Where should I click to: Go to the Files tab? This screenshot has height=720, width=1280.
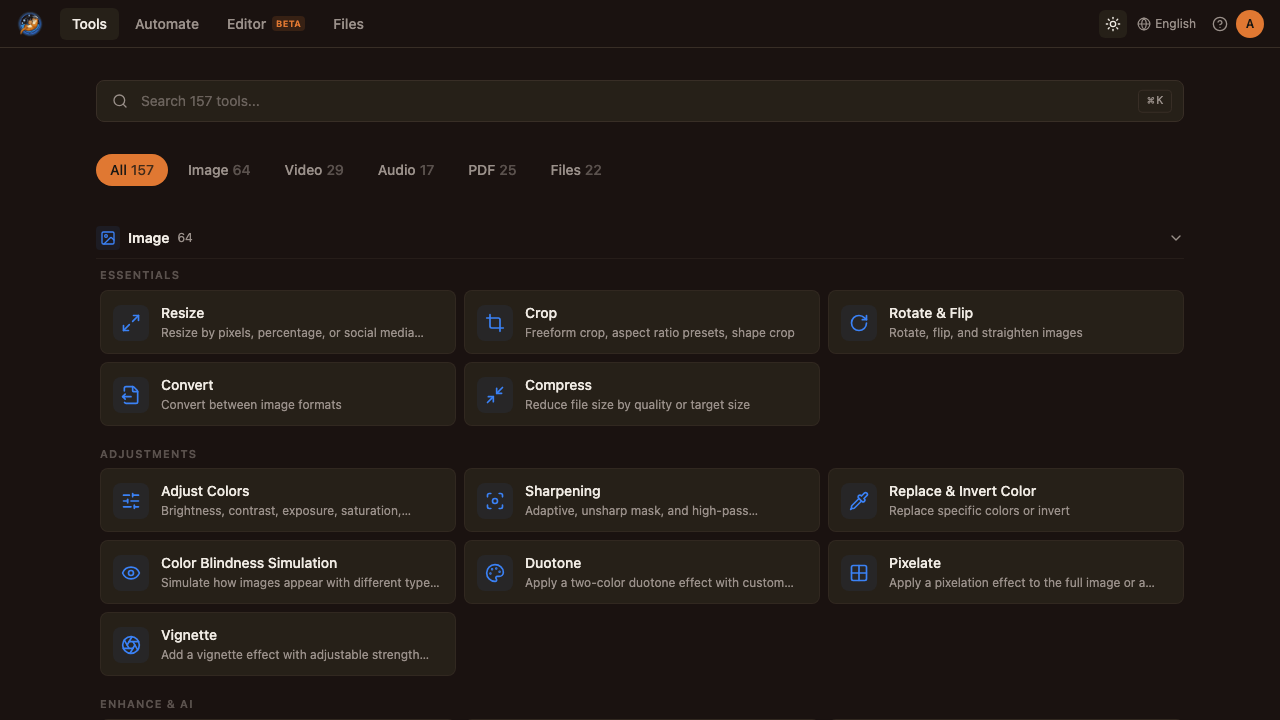coord(348,24)
